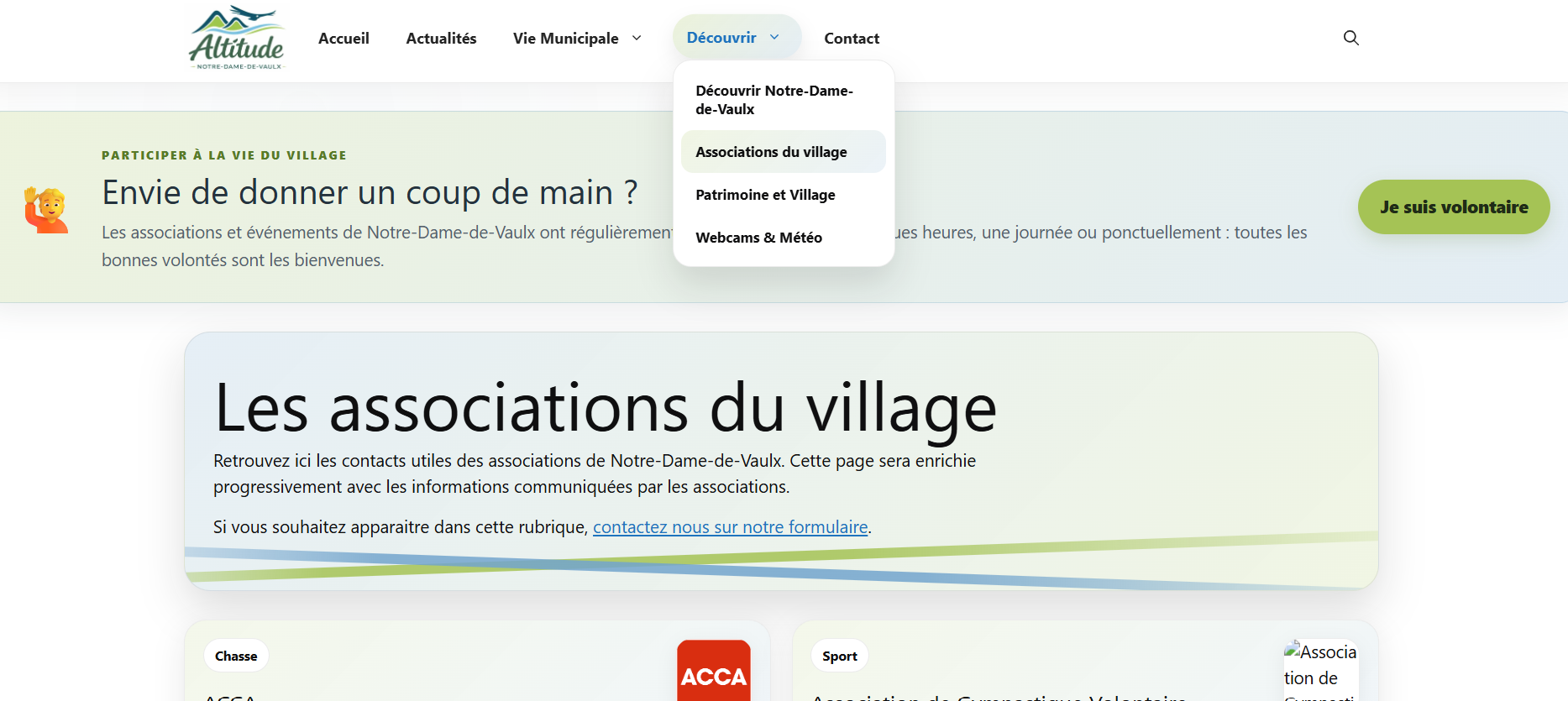The height and width of the screenshot is (701, 1568).
Task: Open the Actualités menu item
Action: (x=441, y=38)
